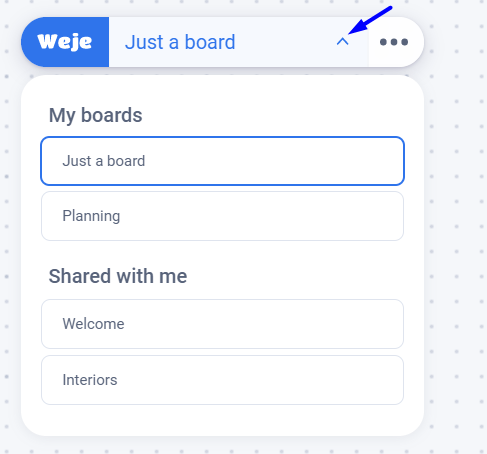Select the 'Just a board' list entry
Image resolution: width=487 pixels, height=454 pixels.
(x=222, y=161)
